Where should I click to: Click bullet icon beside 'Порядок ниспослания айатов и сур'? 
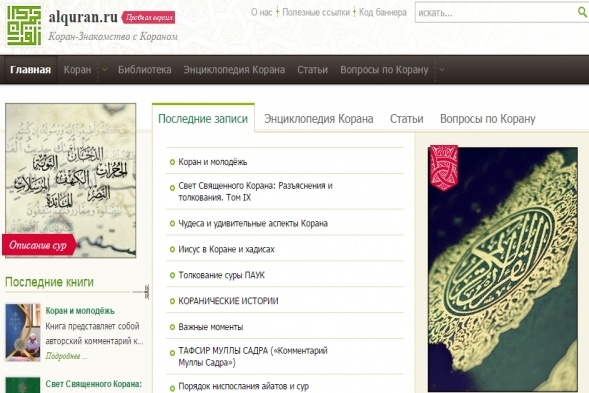point(172,388)
